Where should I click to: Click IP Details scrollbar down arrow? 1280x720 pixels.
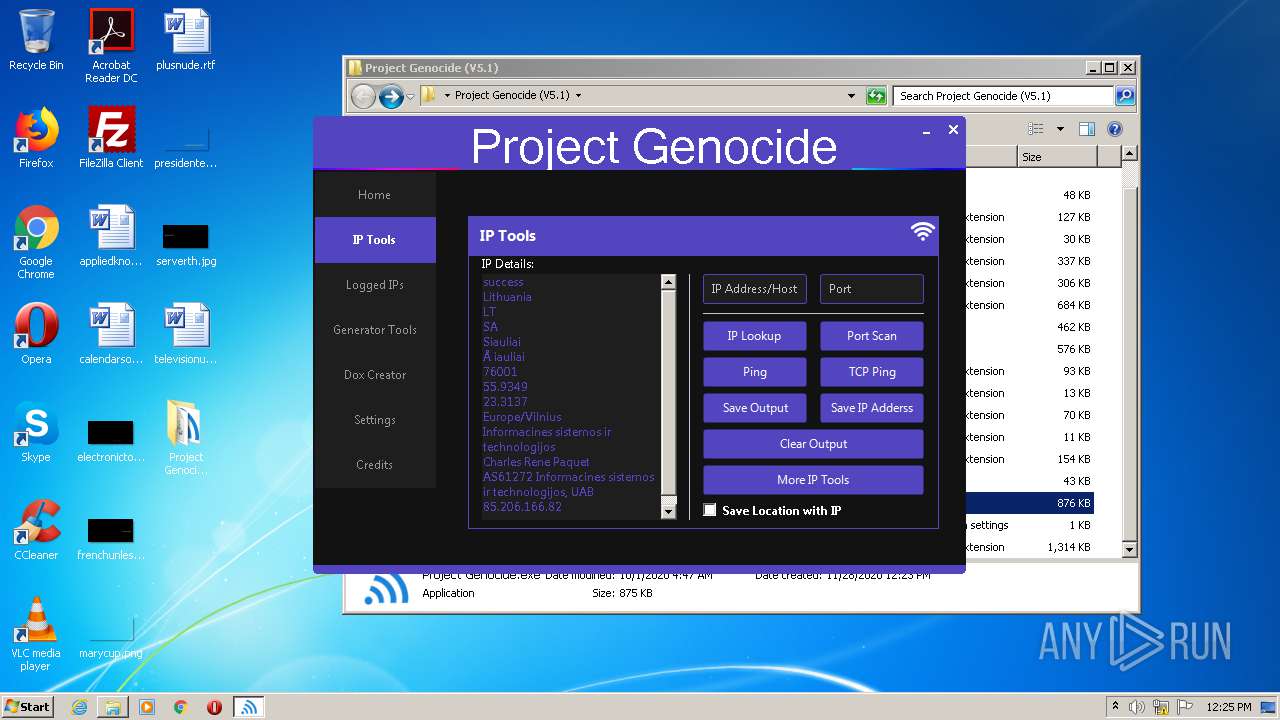(669, 511)
